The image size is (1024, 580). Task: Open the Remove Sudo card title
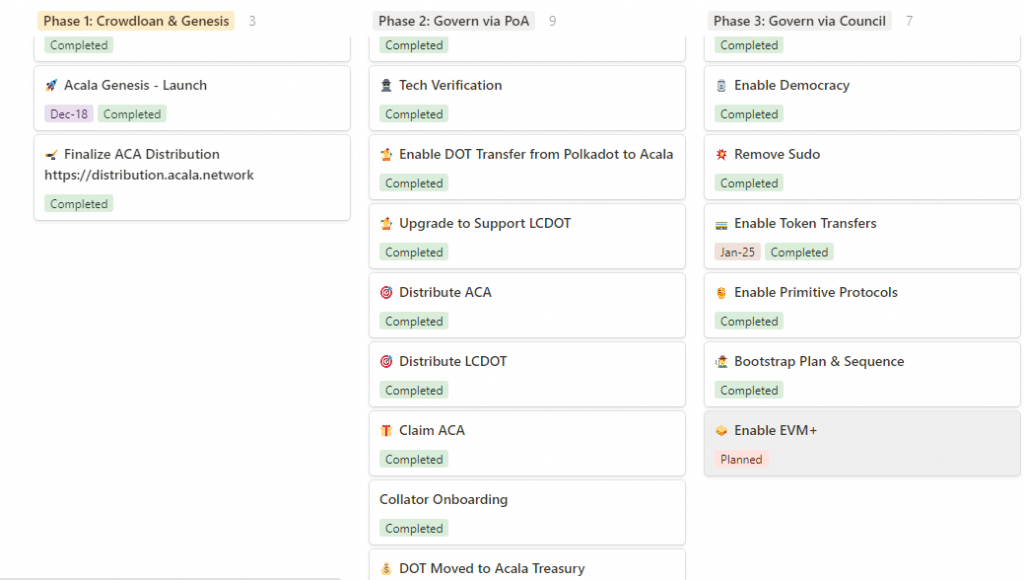point(777,155)
